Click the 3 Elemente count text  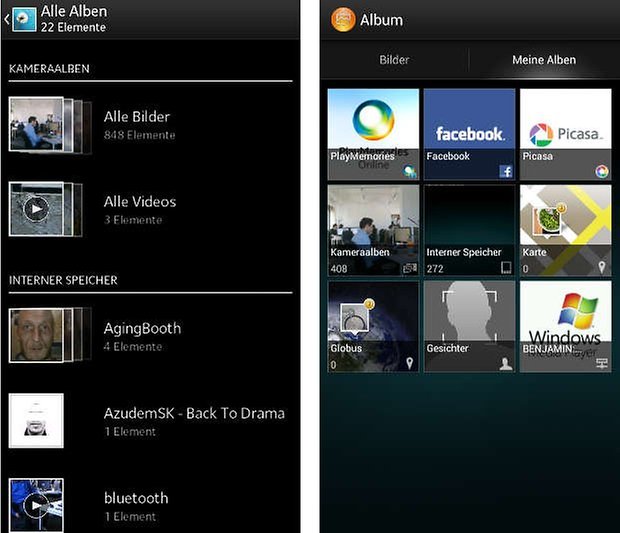pos(133,220)
